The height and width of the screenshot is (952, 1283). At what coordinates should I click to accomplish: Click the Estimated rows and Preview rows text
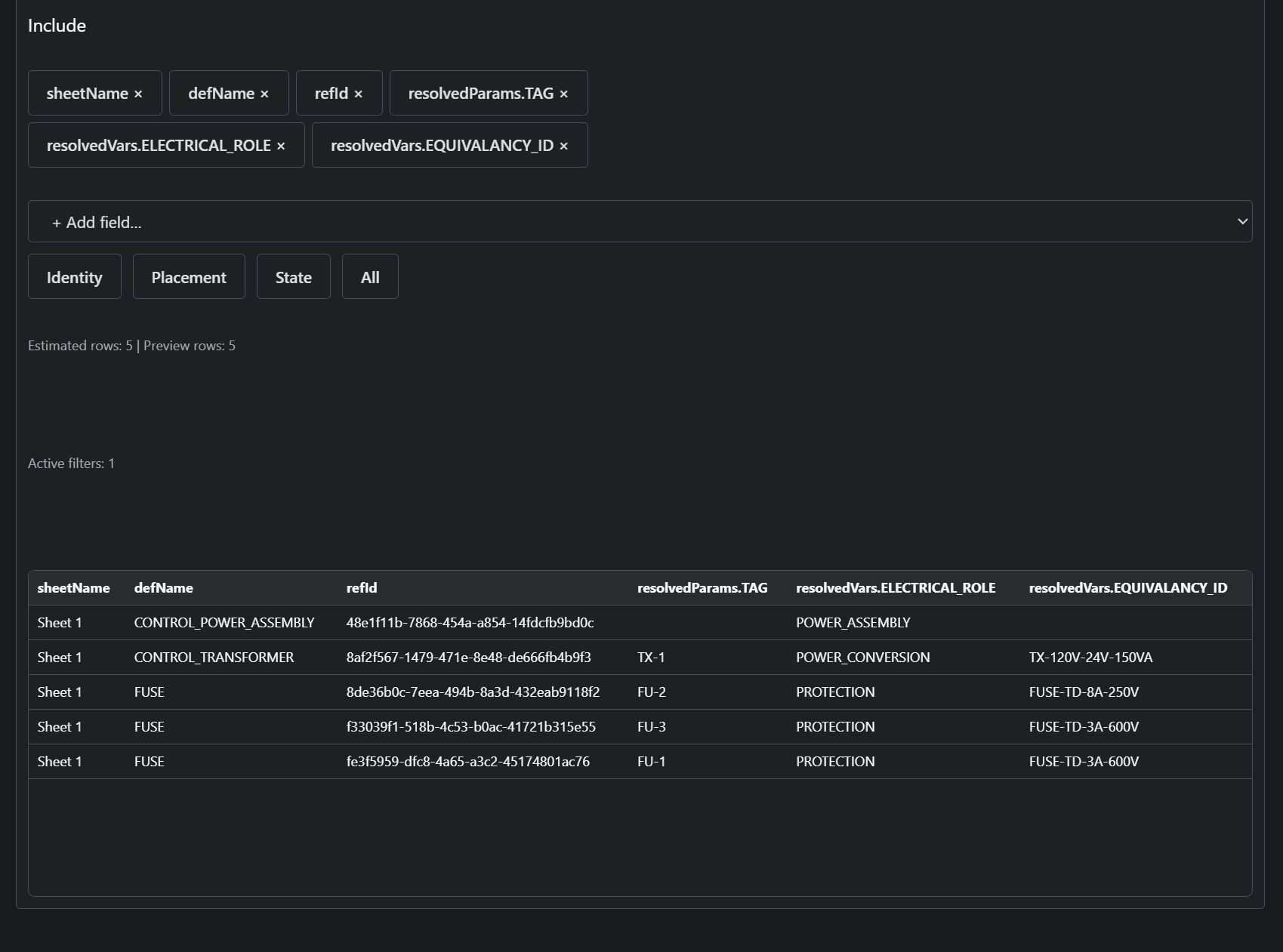(x=131, y=346)
